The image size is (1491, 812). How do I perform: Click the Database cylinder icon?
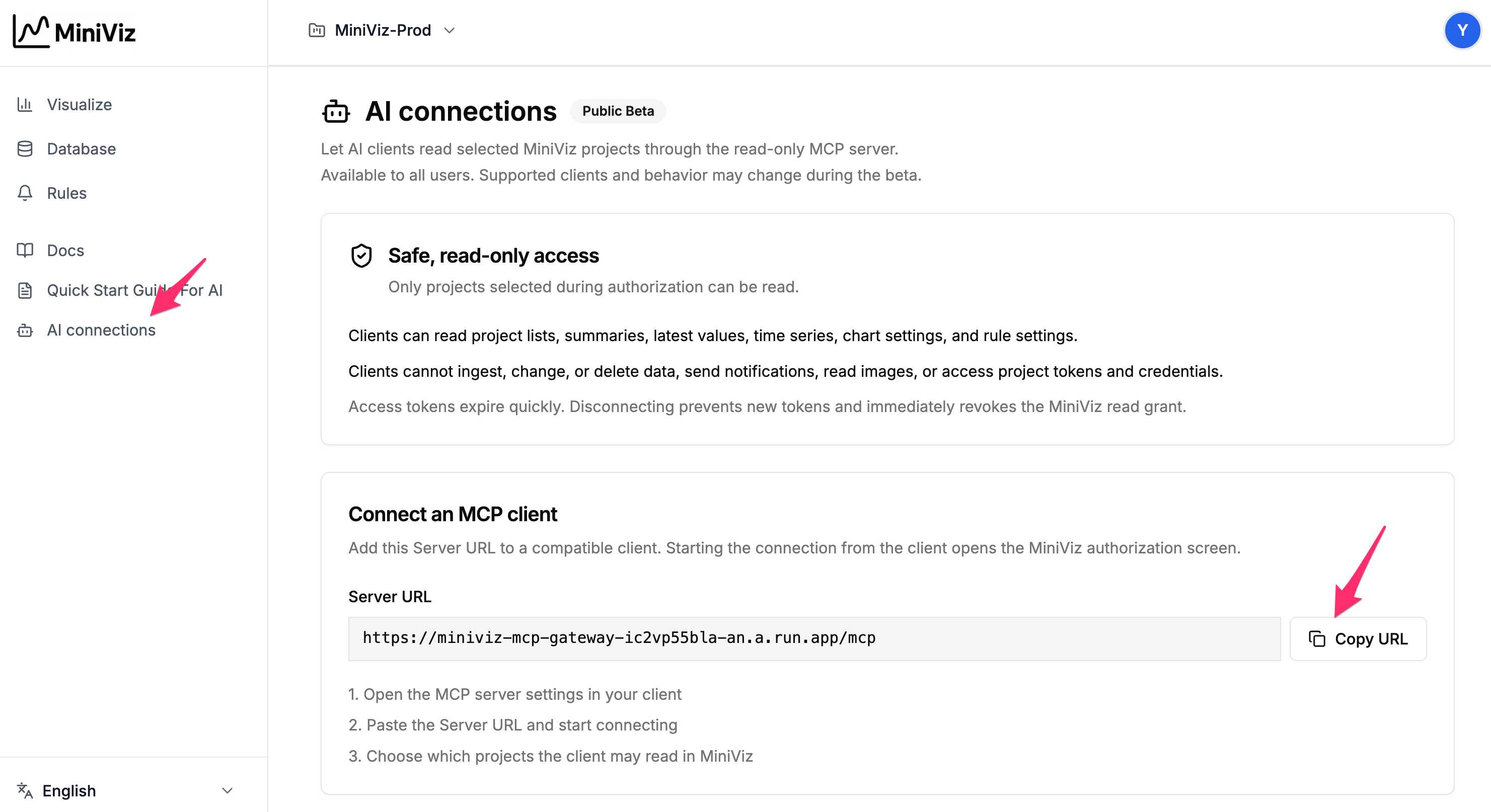[x=25, y=148]
